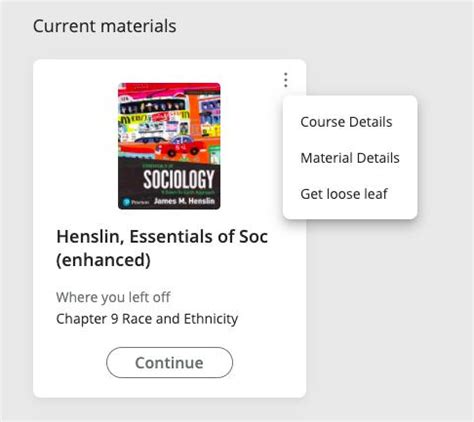Image resolution: width=474 pixels, height=422 pixels.
Task: Click the Continue button
Action: (169, 362)
